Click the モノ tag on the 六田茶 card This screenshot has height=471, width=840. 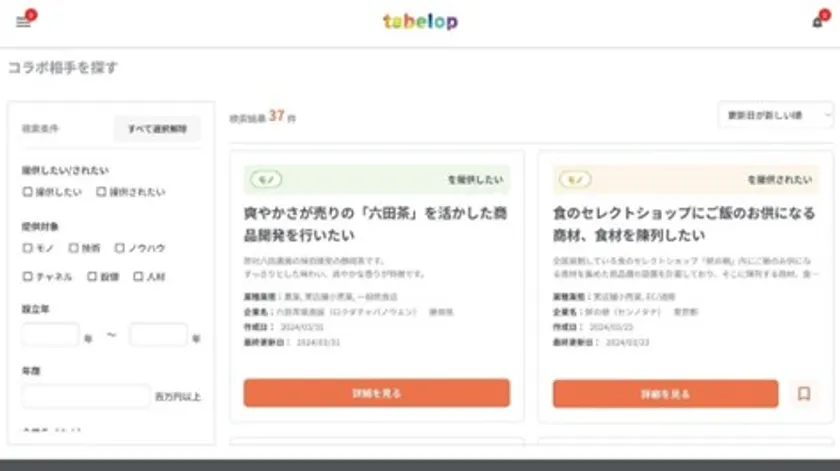click(x=266, y=180)
